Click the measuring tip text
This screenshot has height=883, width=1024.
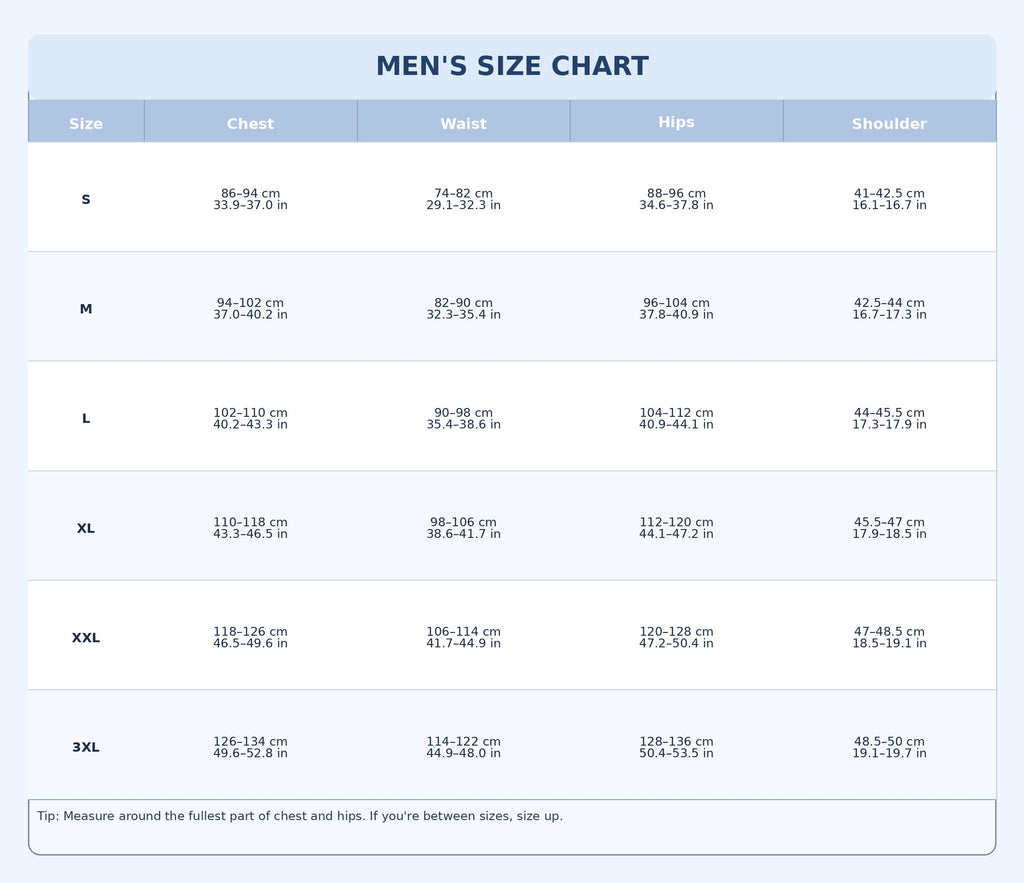click(x=300, y=816)
